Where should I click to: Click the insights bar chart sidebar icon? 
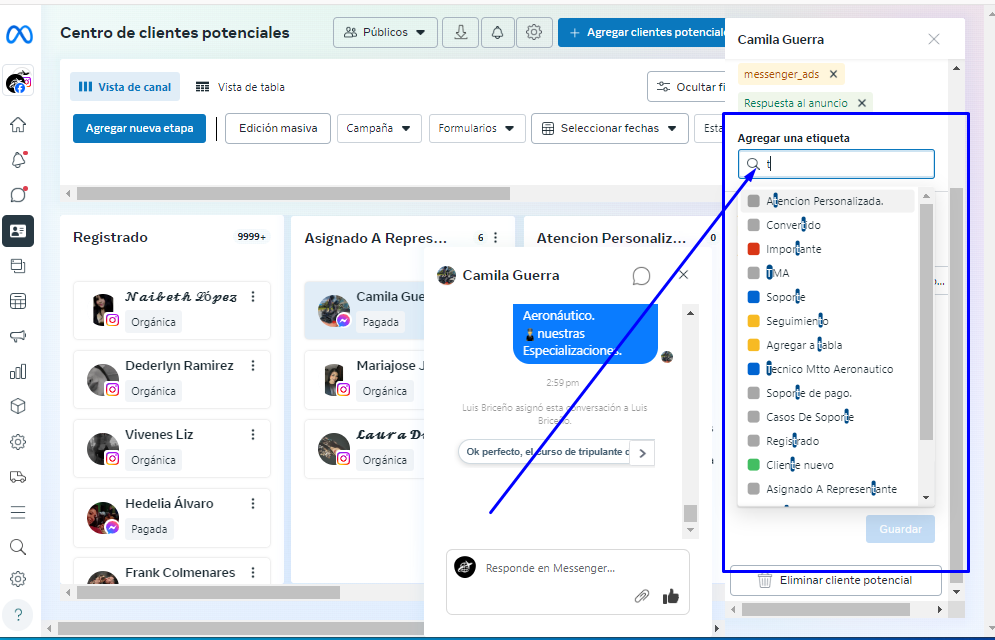18,372
